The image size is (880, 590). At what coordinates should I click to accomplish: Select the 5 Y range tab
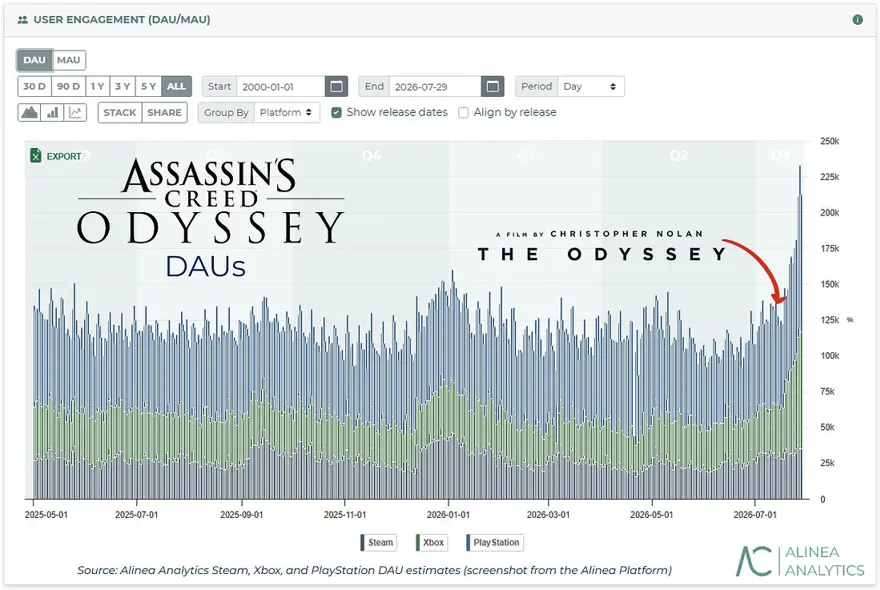(148, 86)
